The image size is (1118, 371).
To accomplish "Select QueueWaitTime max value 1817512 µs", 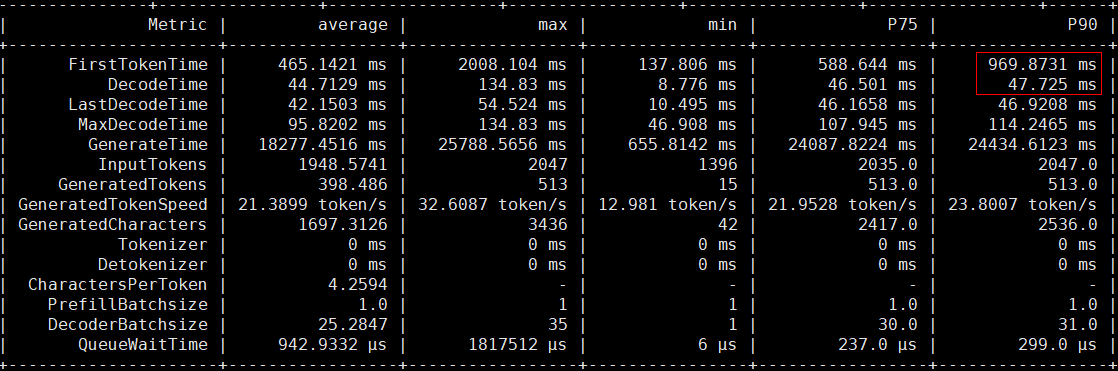I will 518,345.
